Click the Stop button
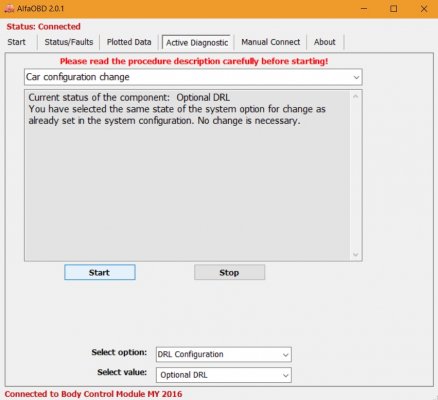The height and width of the screenshot is (400, 438). point(229,272)
